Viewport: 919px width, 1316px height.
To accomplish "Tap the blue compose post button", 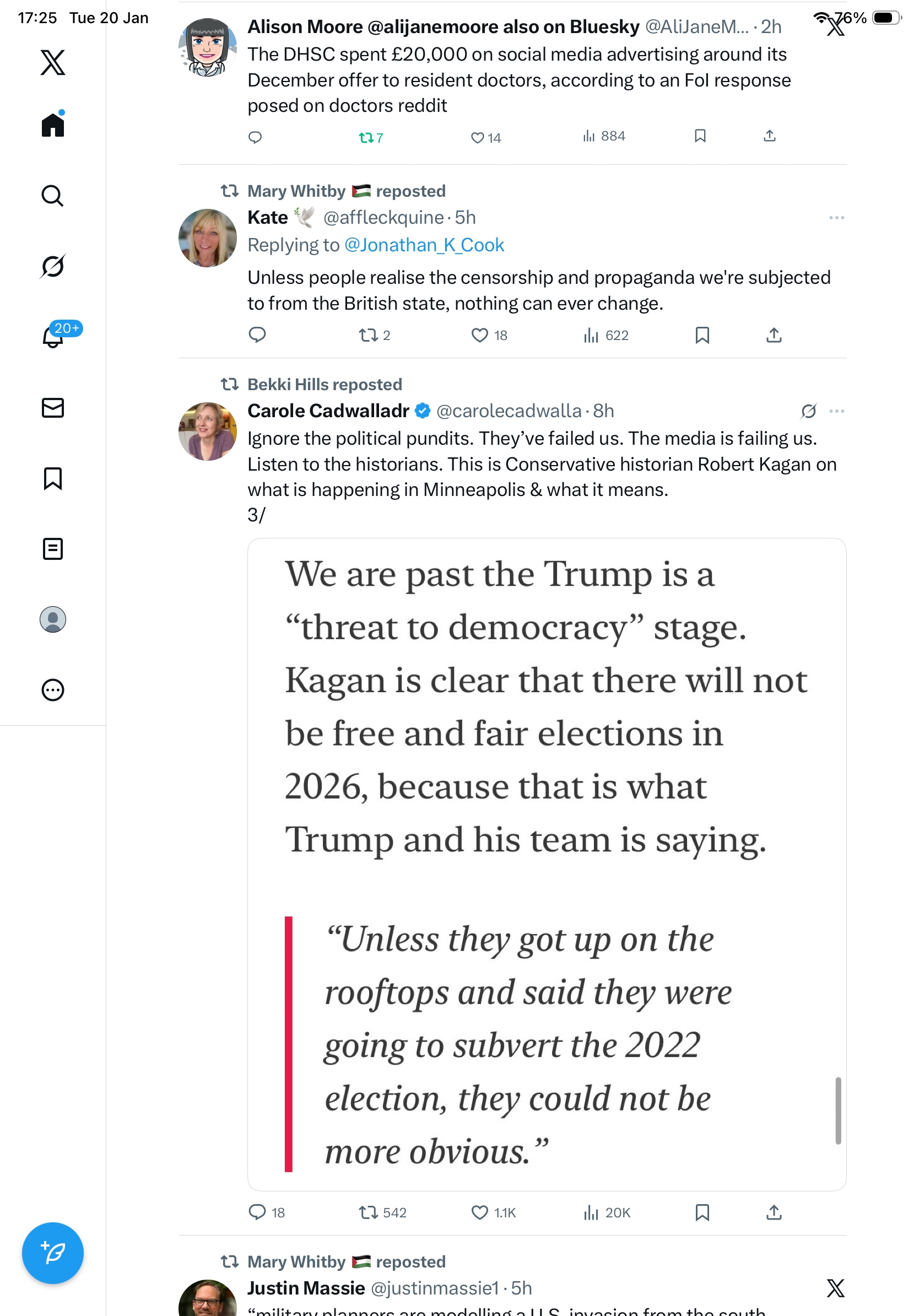I will (53, 1253).
